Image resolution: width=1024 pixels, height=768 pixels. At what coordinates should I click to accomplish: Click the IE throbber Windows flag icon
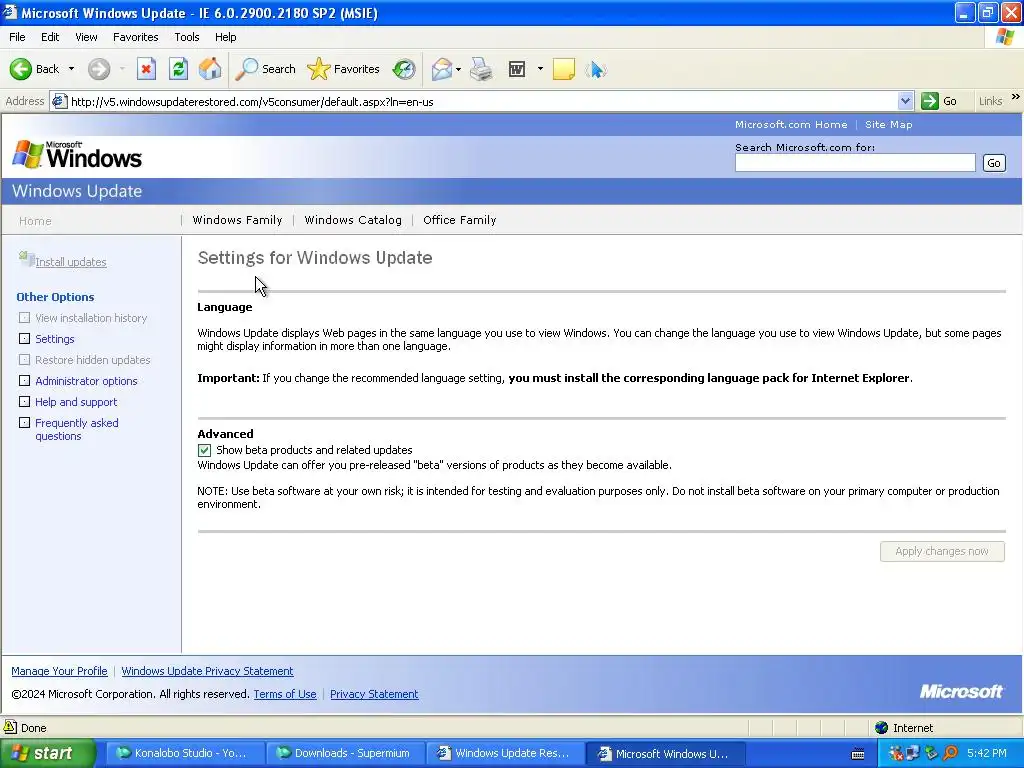coord(1005,37)
